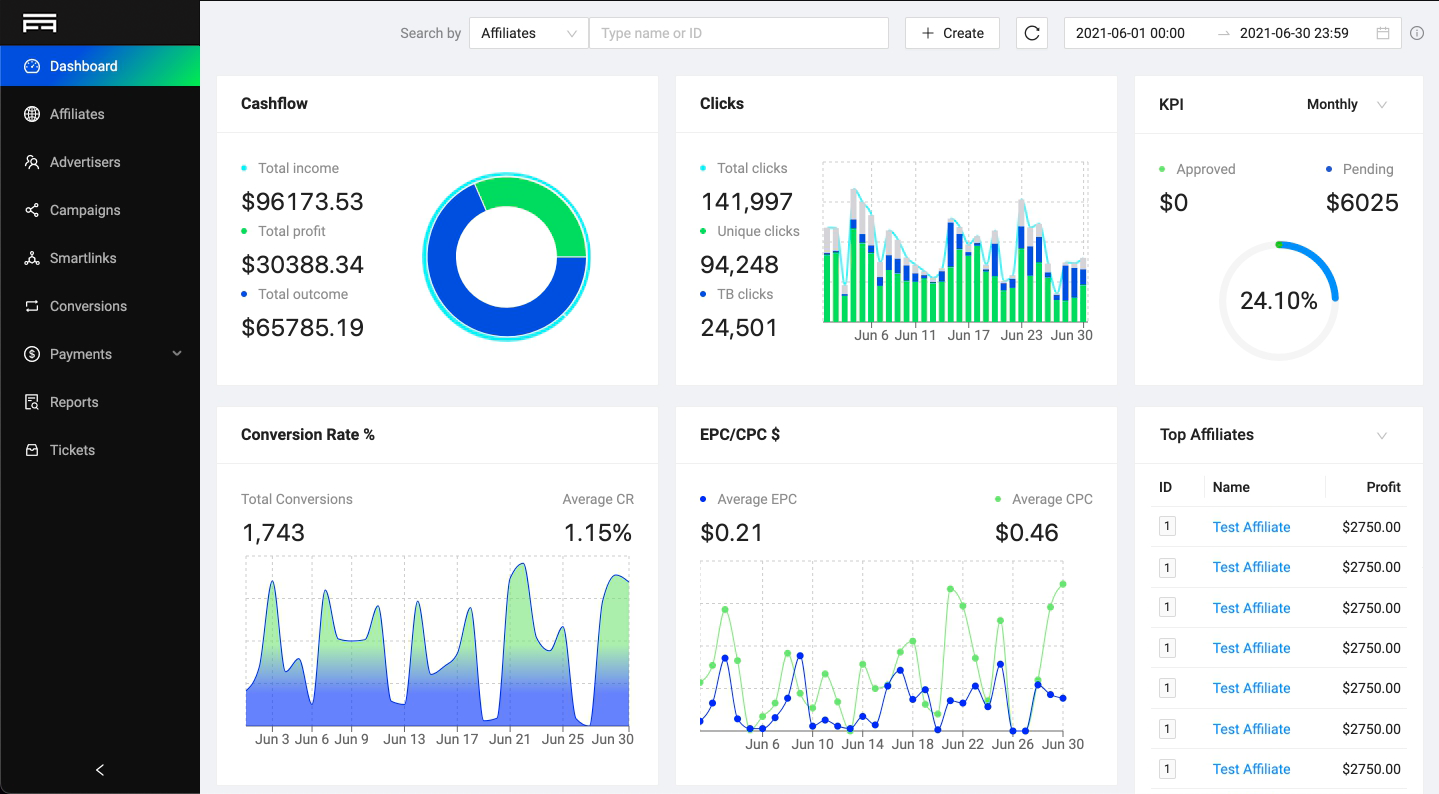Click the Clicks bar chart

(x=956, y=243)
